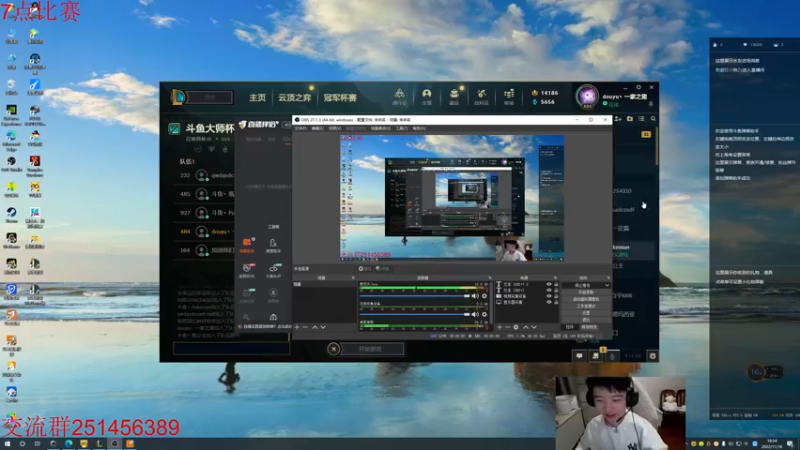Click the greyed 开始游戏 (Start Game) button

point(370,349)
